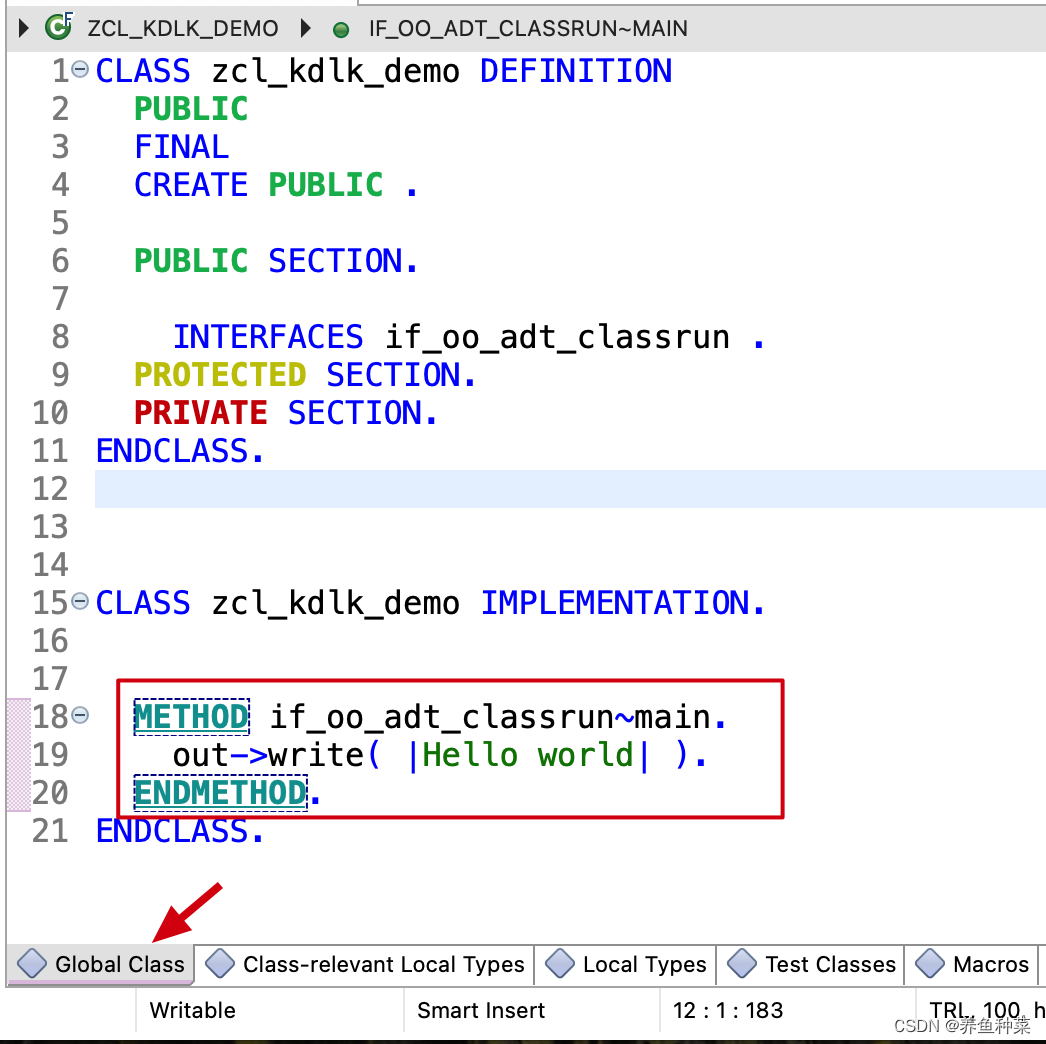Image resolution: width=1046 pixels, height=1044 pixels.
Task: Click ZCL_KDLK_DEMO in the breadcrumb bar
Action: click(x=184, y=28)
